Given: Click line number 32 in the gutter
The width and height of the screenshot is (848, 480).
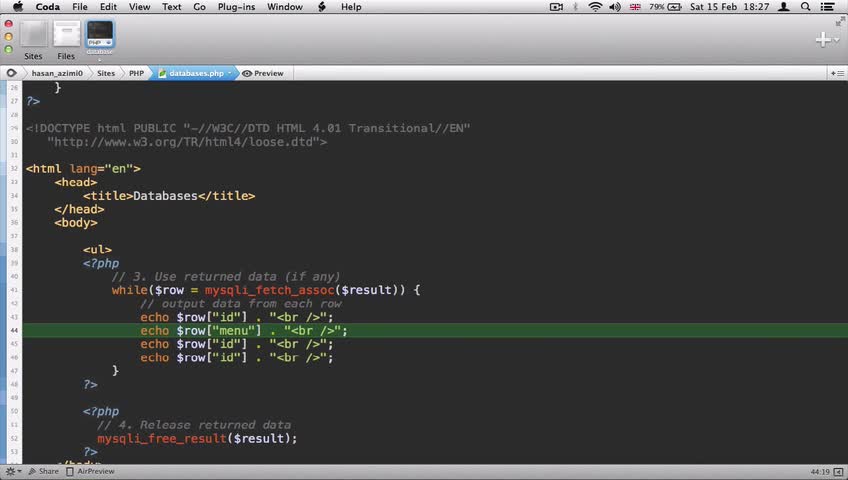Looking at the screenshot, I should 14,169.
